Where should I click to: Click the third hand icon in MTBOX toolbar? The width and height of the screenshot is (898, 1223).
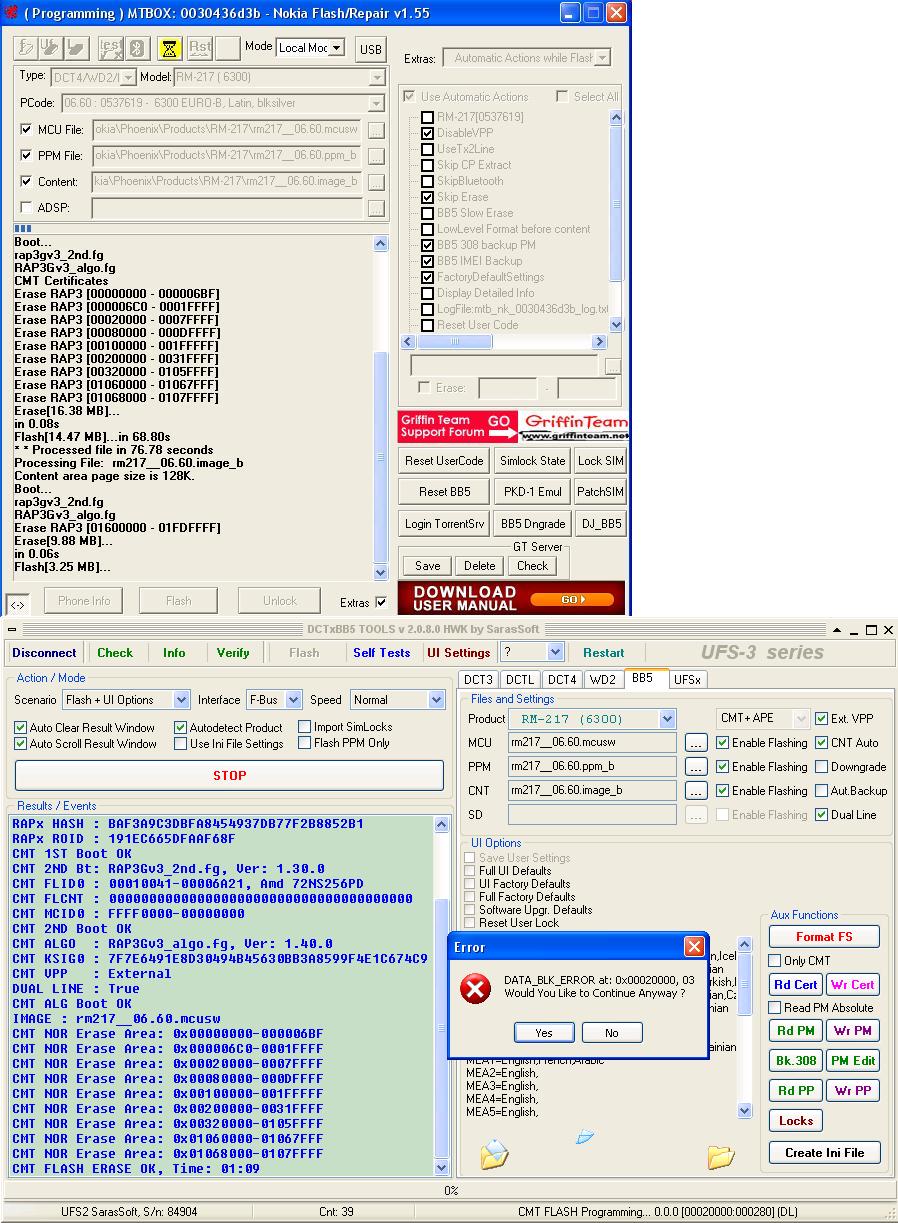pos(77,48)
